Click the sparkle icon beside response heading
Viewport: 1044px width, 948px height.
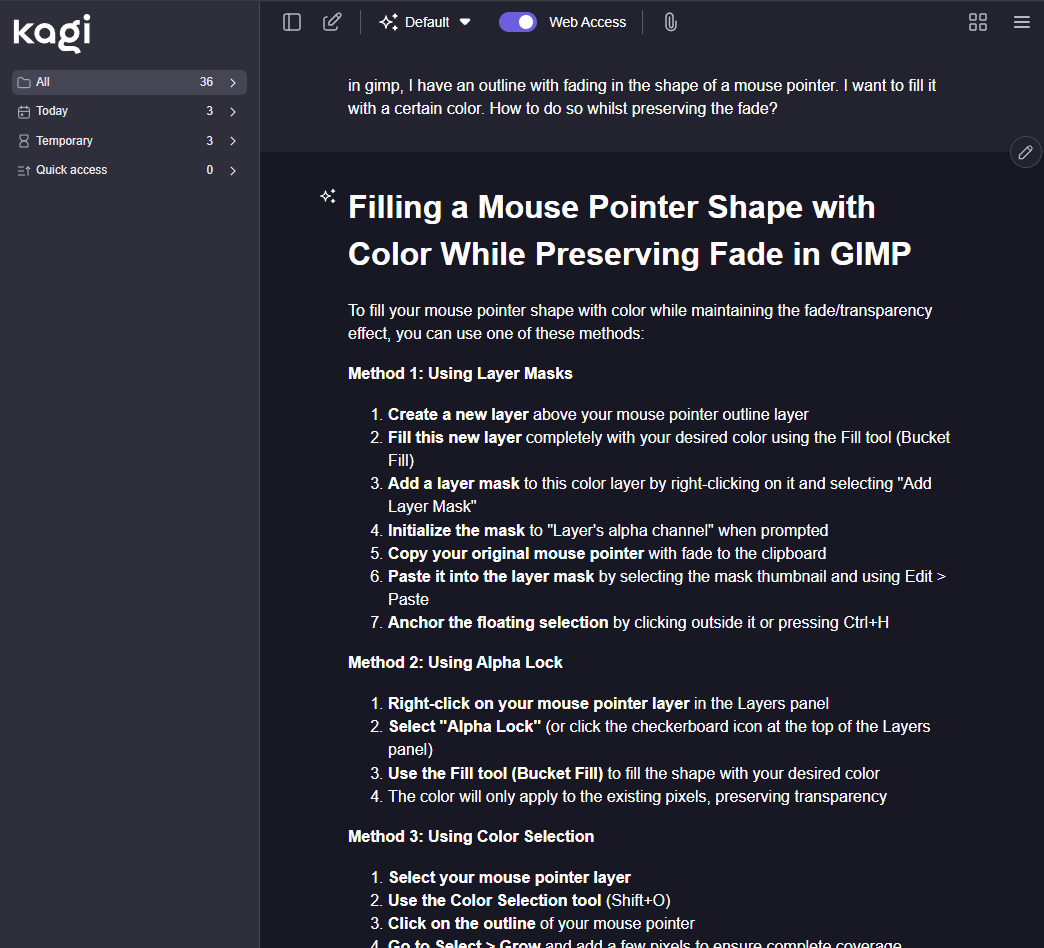[327, 196]
